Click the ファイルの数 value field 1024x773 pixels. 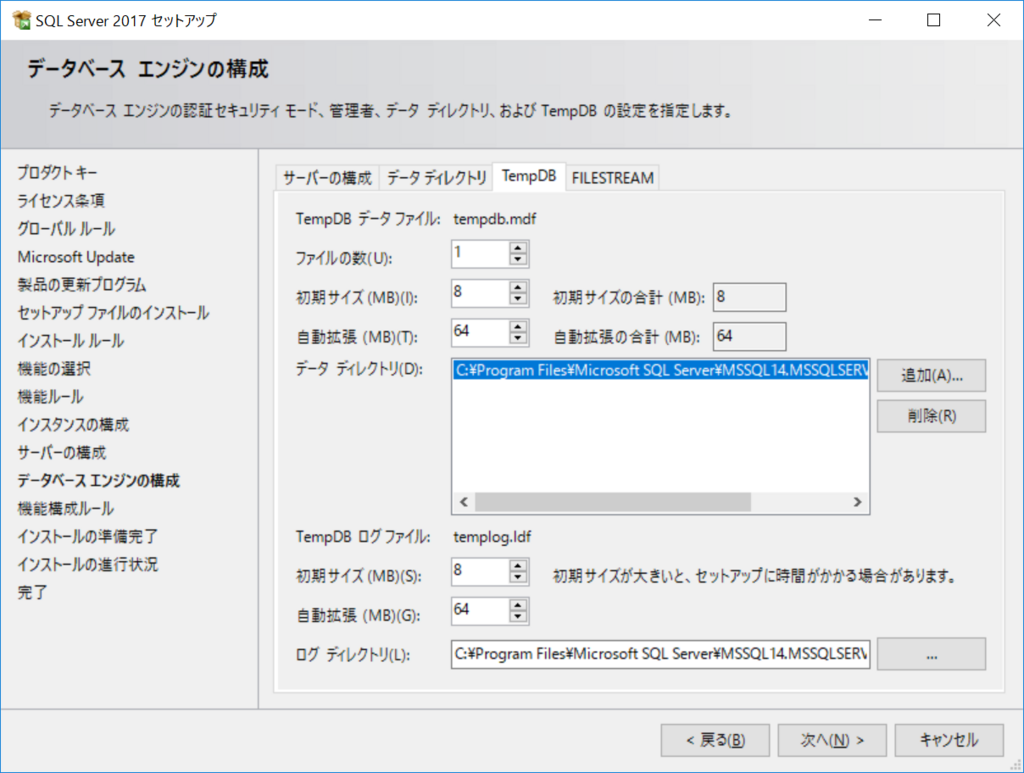tap(481, 253)
